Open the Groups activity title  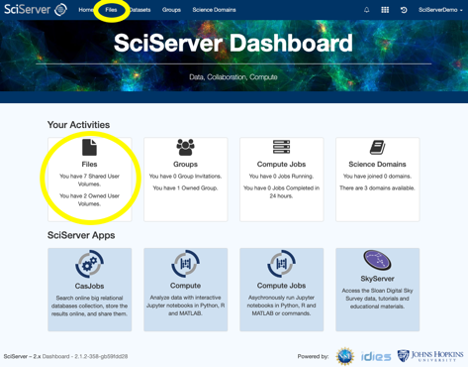click(x=185, y=164)
